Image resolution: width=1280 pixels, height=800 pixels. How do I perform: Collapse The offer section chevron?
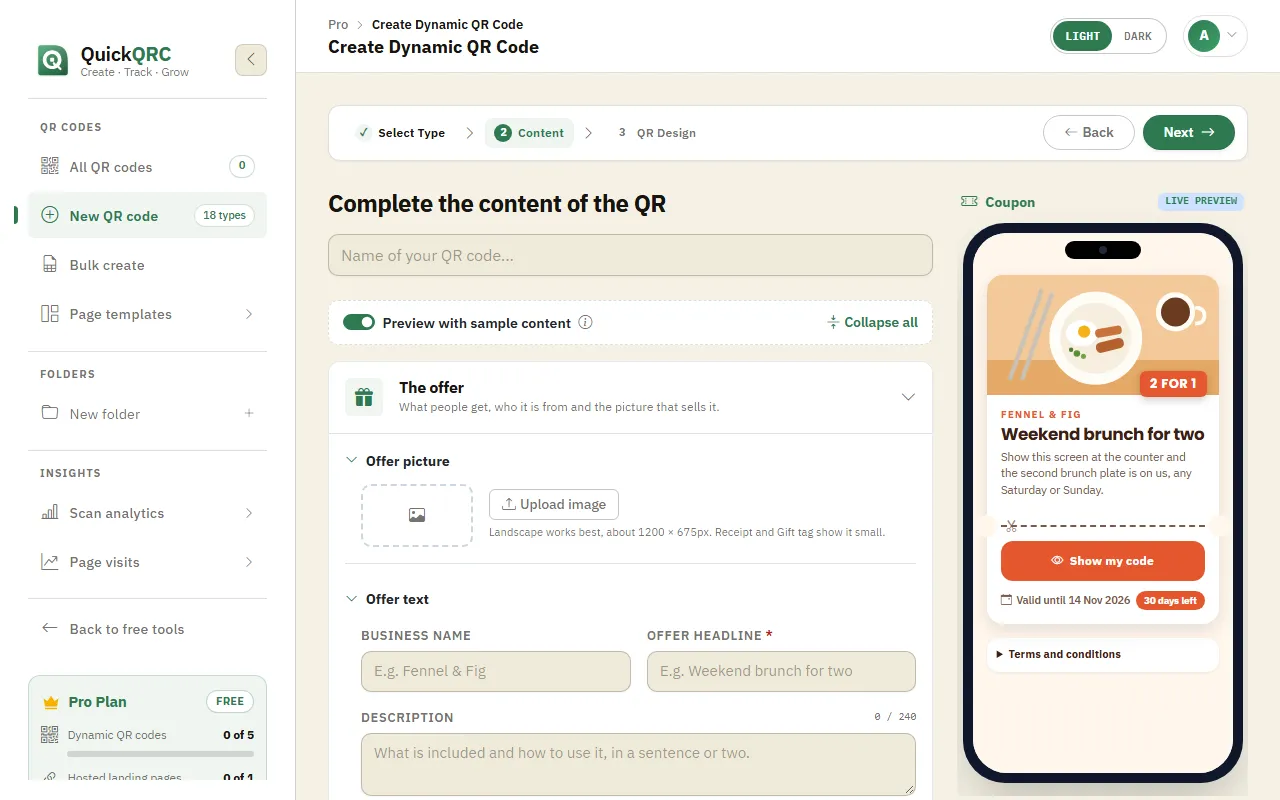point(908,397)
